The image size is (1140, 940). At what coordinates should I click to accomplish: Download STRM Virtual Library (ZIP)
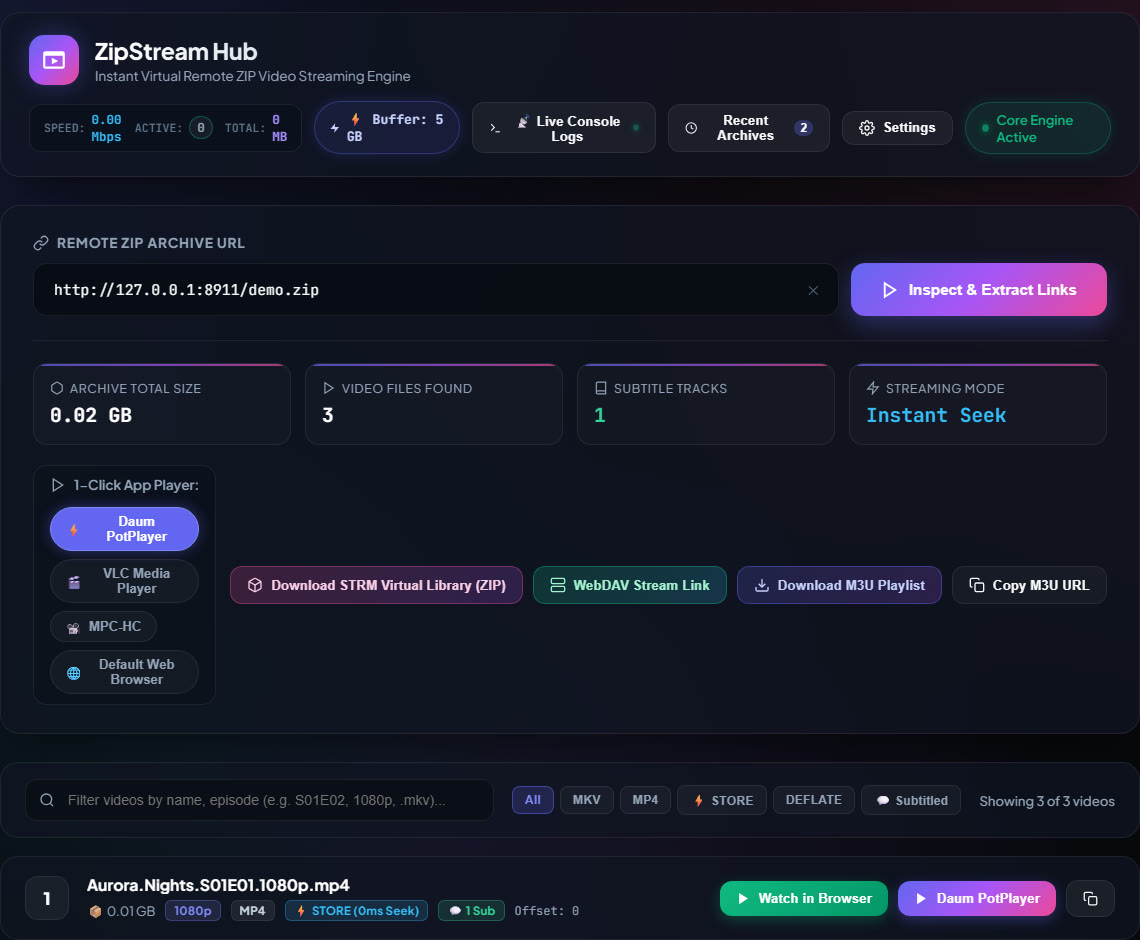tap(376, 585)
